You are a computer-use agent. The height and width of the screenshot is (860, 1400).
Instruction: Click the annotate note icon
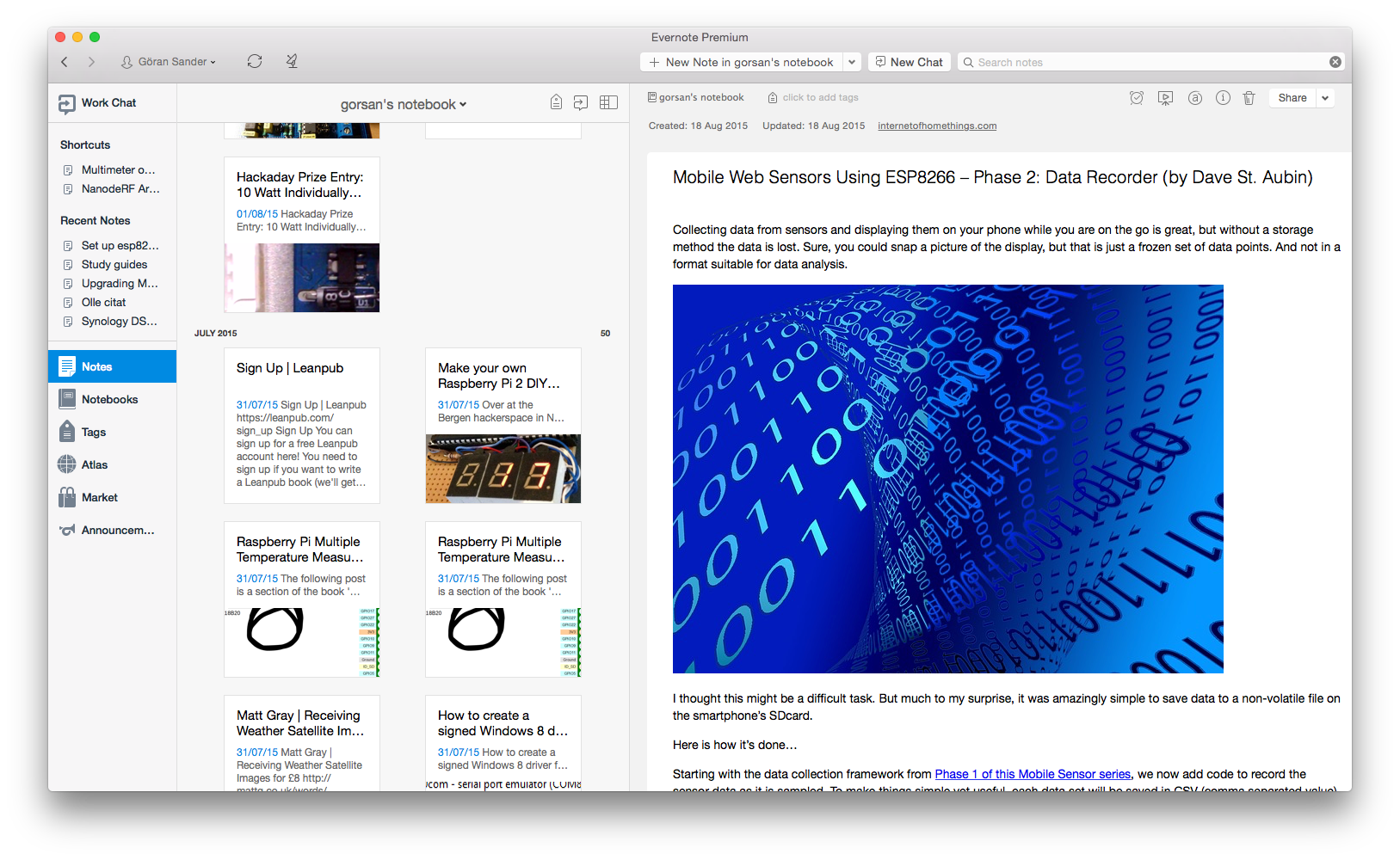tap(1195, 98)
